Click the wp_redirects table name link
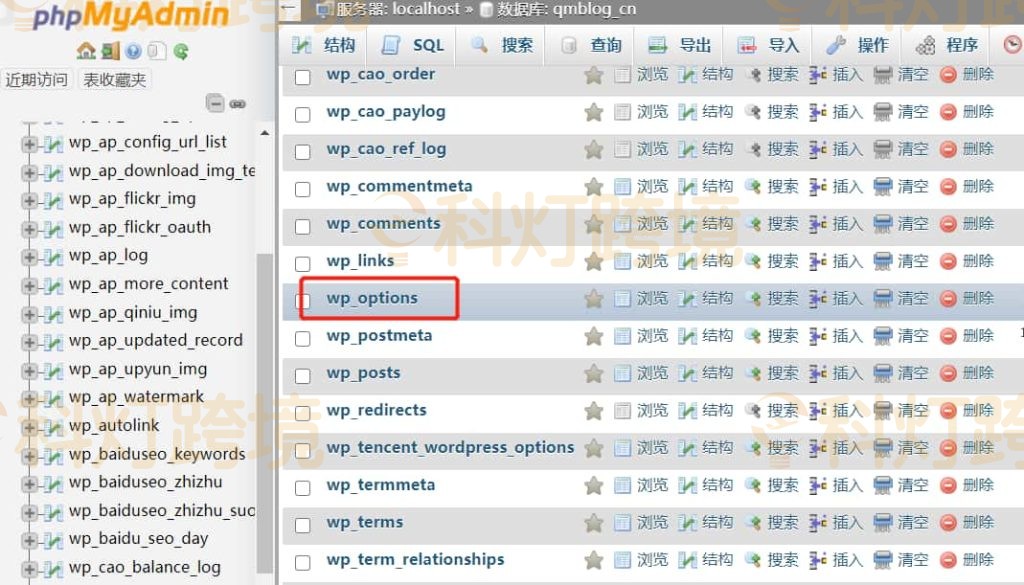 coord(376,410)
